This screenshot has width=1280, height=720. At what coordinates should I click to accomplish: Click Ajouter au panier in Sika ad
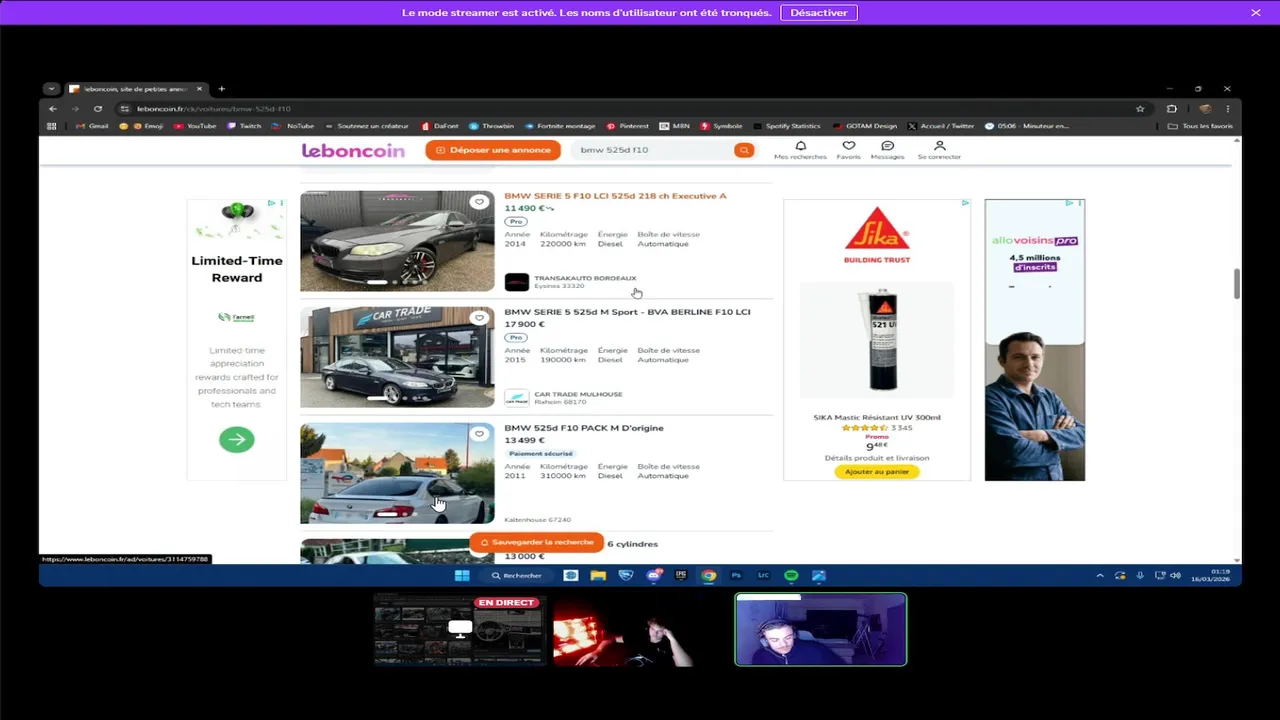coord(876,471)
